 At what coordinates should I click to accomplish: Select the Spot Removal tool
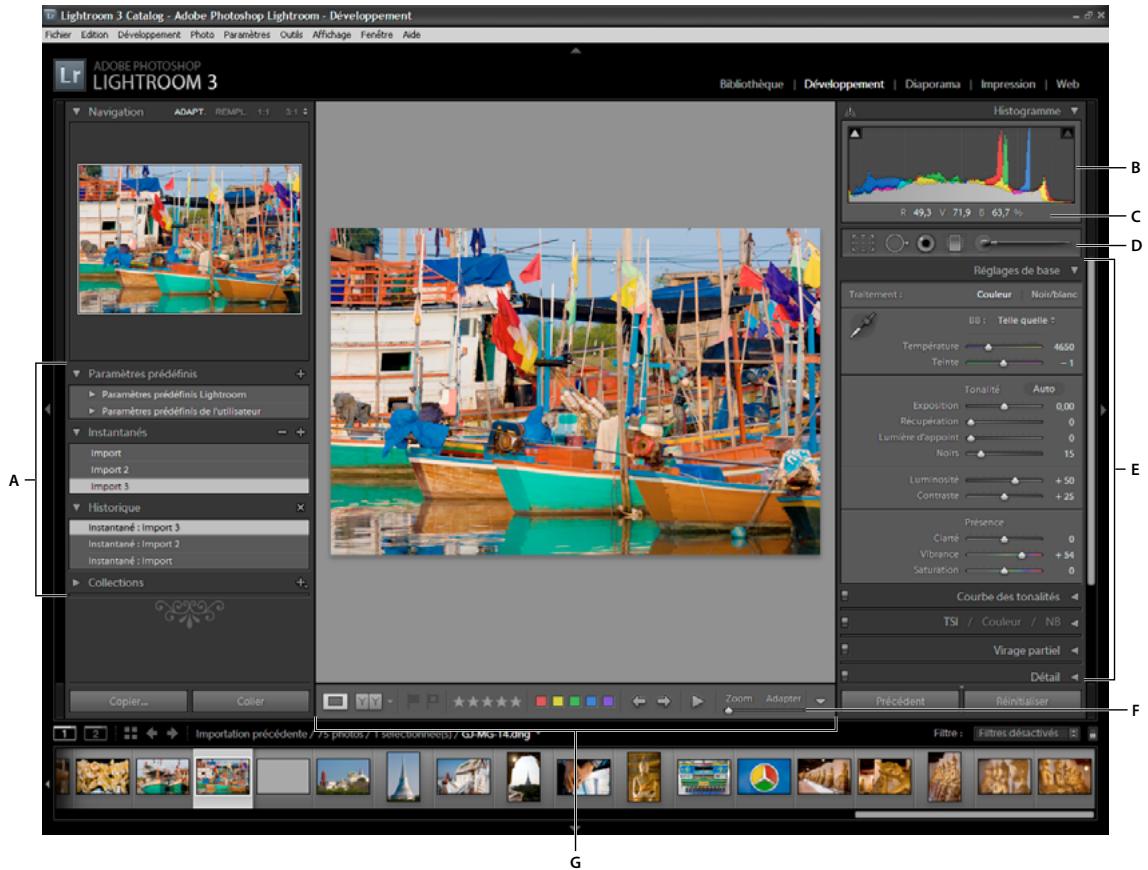[x=895, y=243]
